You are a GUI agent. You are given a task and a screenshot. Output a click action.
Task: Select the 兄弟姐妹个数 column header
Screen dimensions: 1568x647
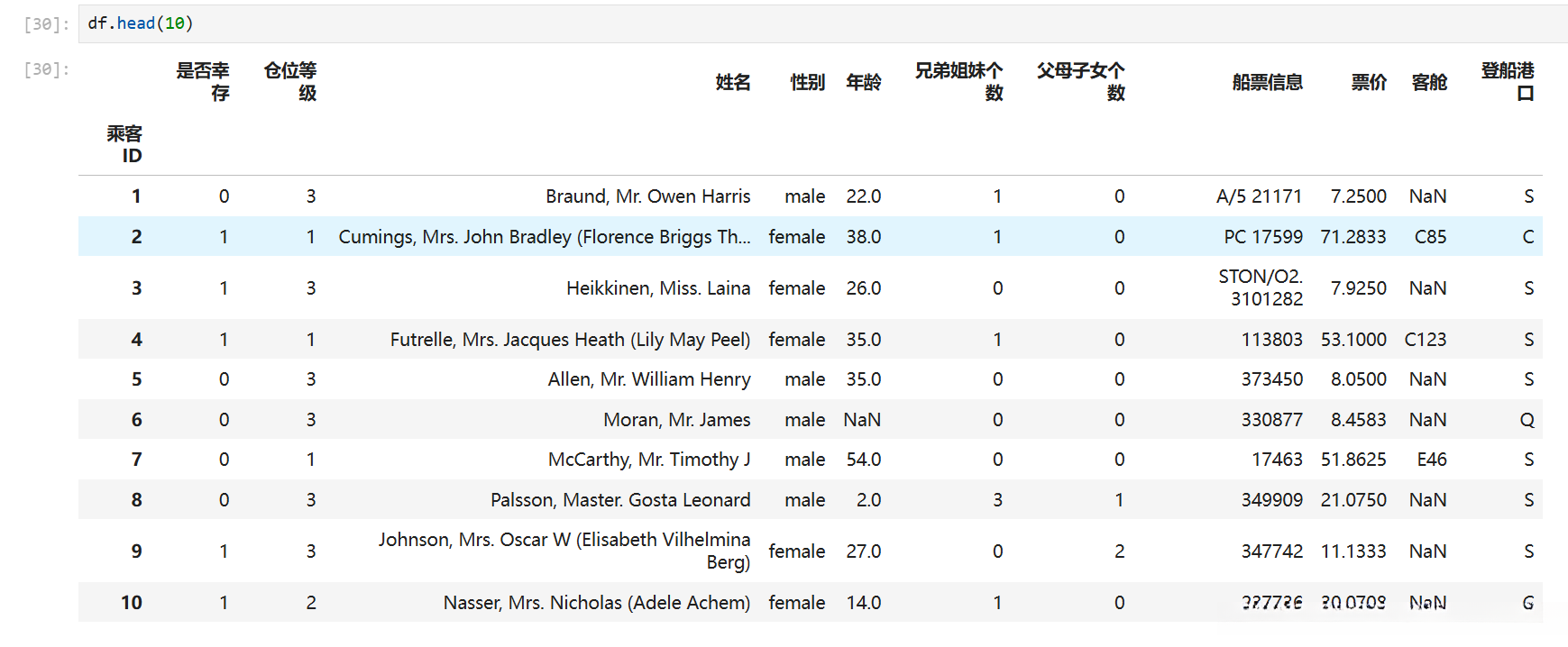point(958,81)
